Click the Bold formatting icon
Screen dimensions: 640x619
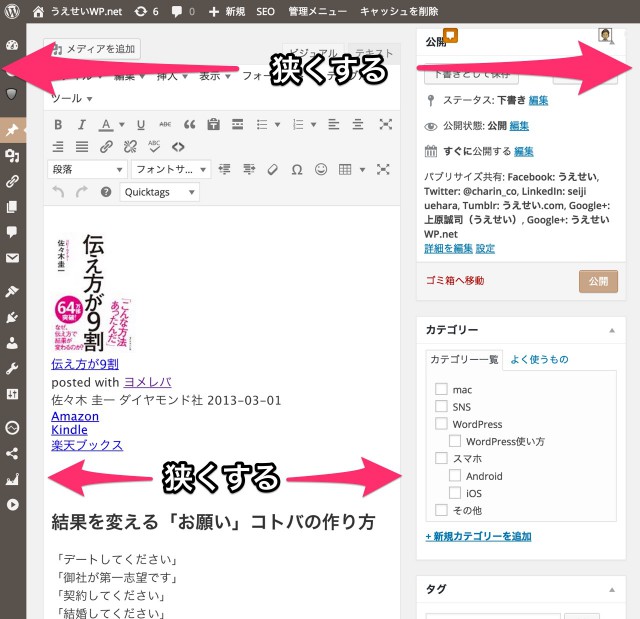coord(58,124)
